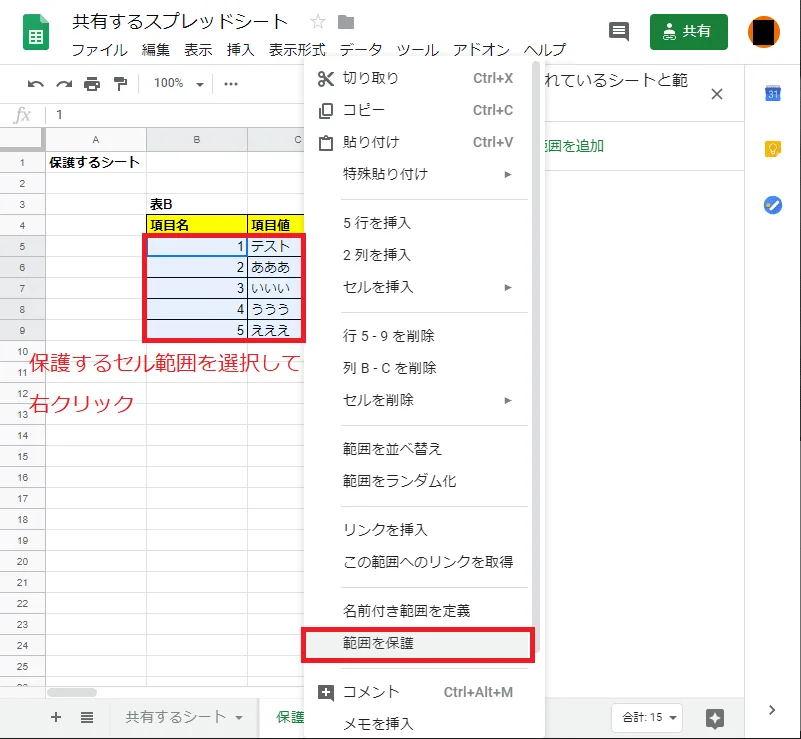Select 範囲をランダム化
Screen dimensions: 801x739
click(x=418, y=481)
